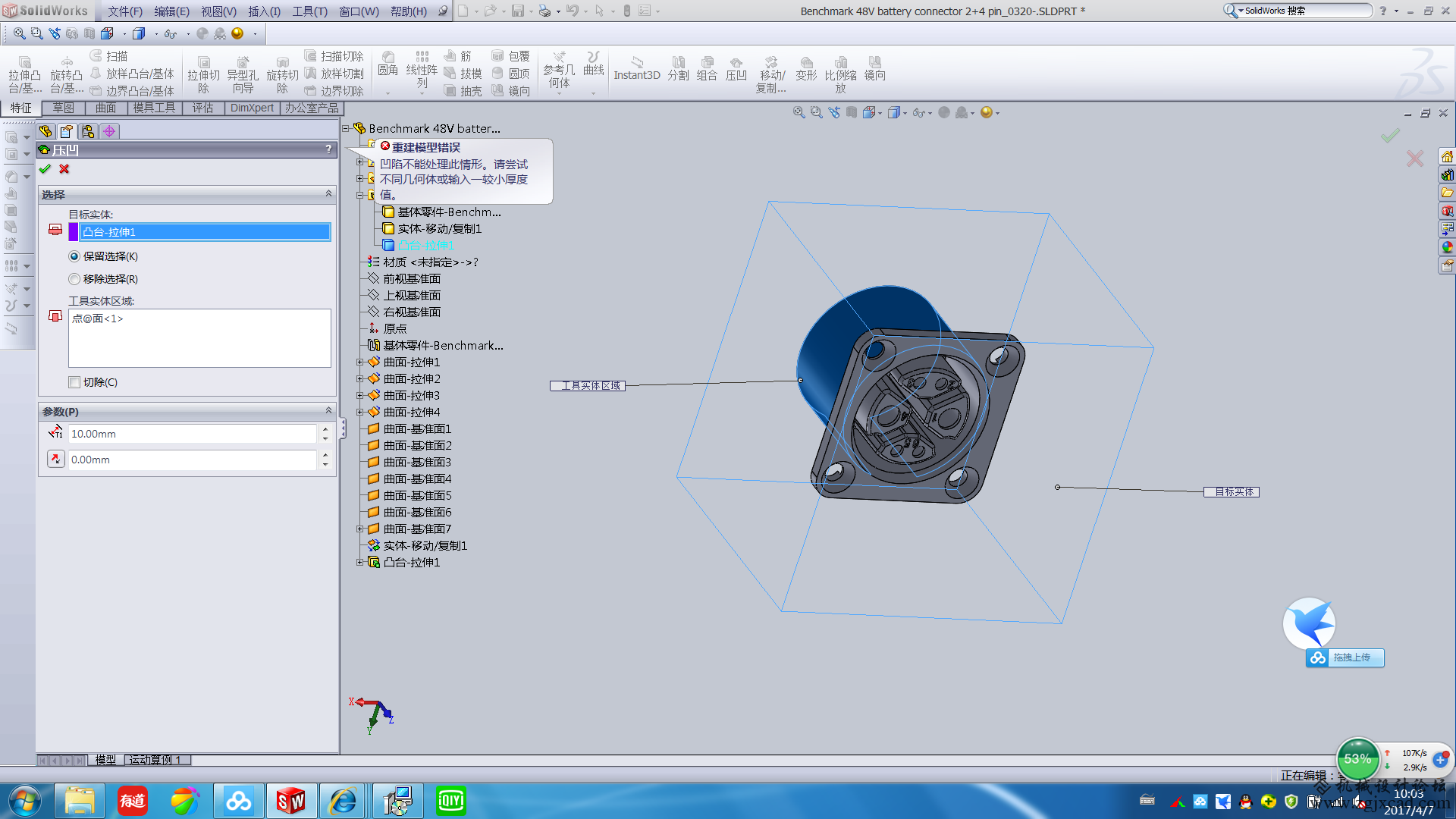Image resolution: width=1456 pixels, height=819 pixels.
Task: Open the 视图(V) menu
Action: click(x=218, y=11)
